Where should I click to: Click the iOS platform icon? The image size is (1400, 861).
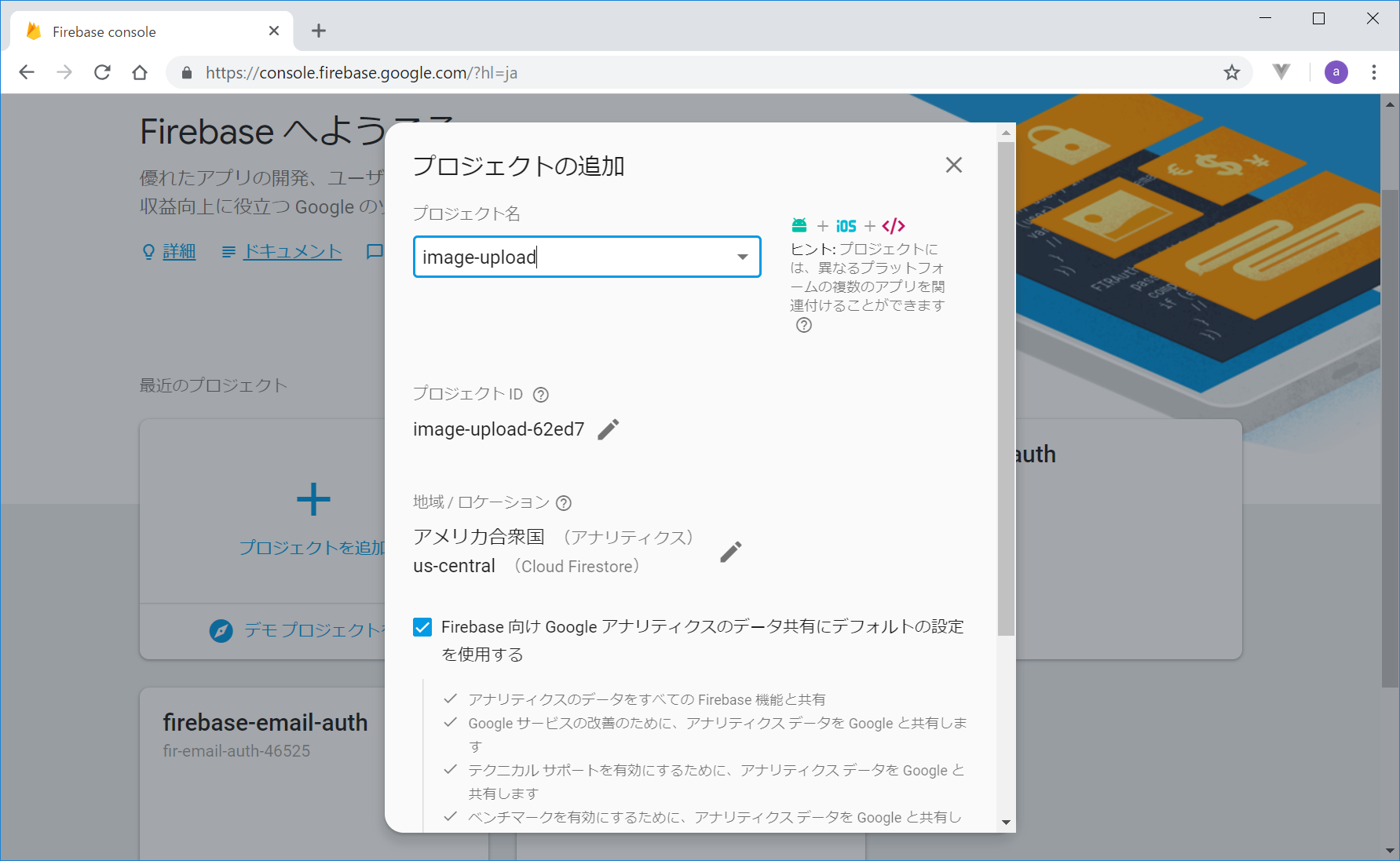coord(846,226)
